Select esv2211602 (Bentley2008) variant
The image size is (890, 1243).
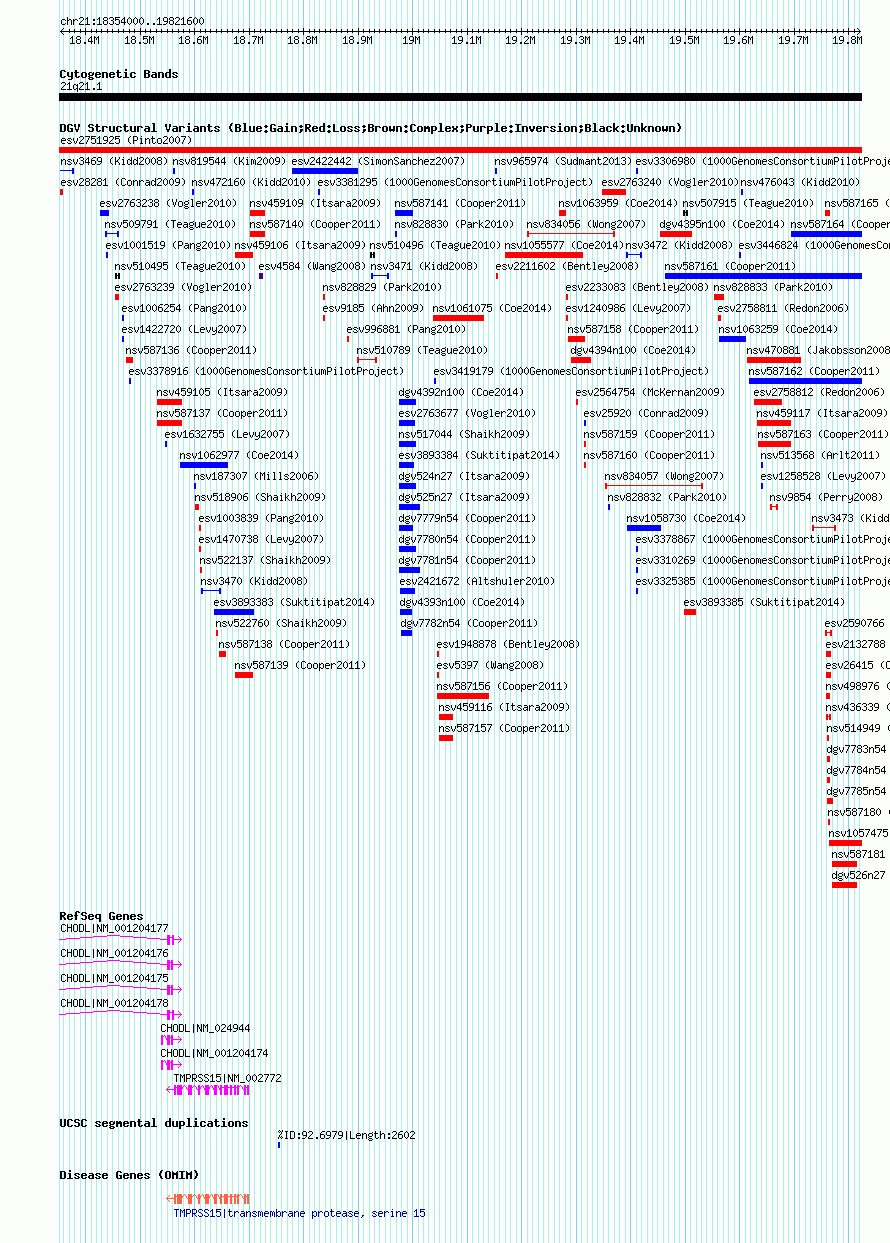567,266
